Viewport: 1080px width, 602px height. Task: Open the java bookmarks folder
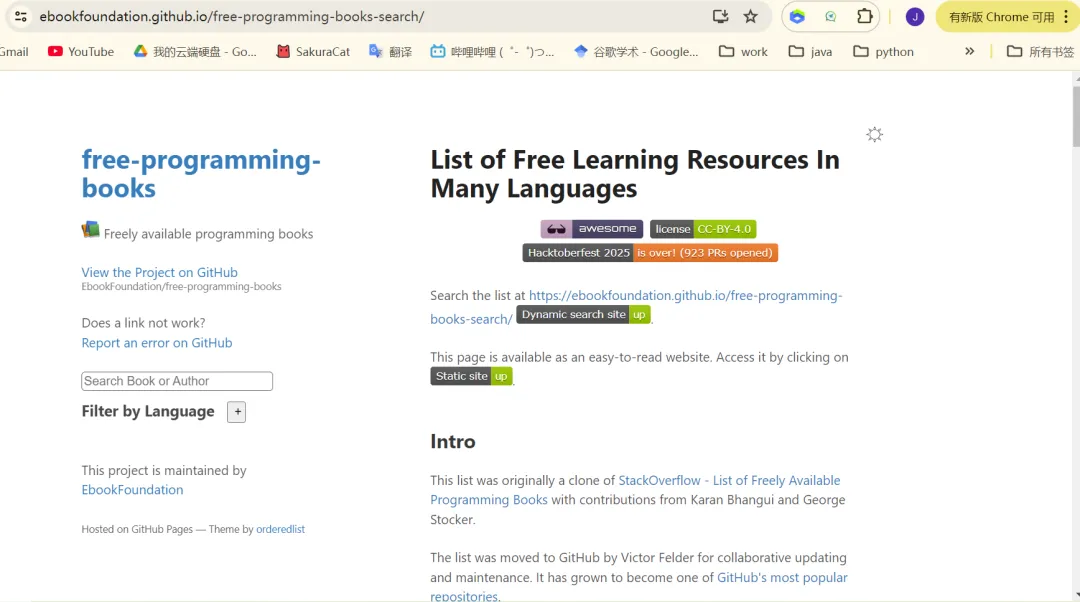click(x=810, y=52)
